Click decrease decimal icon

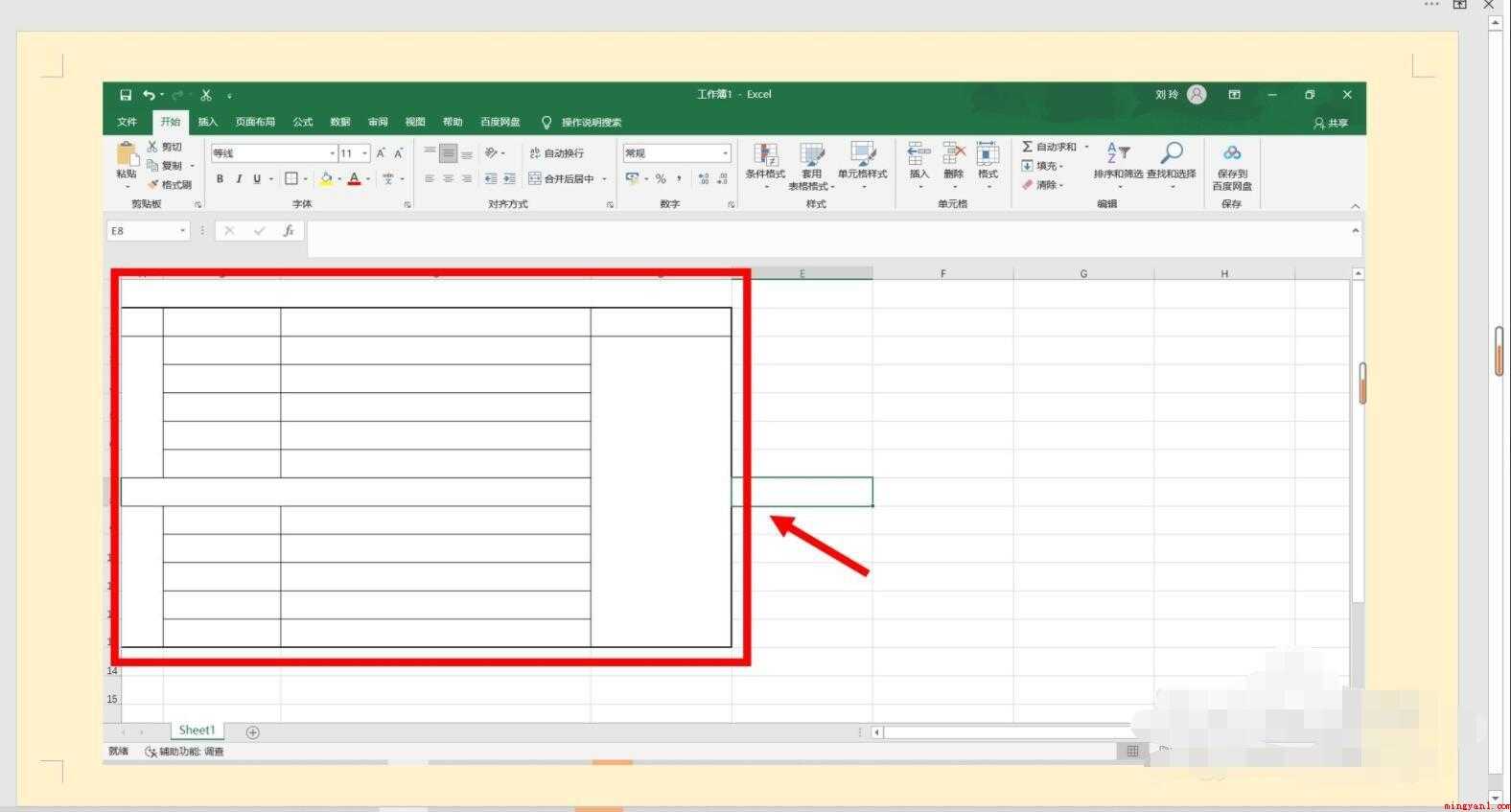coord(722,179)
